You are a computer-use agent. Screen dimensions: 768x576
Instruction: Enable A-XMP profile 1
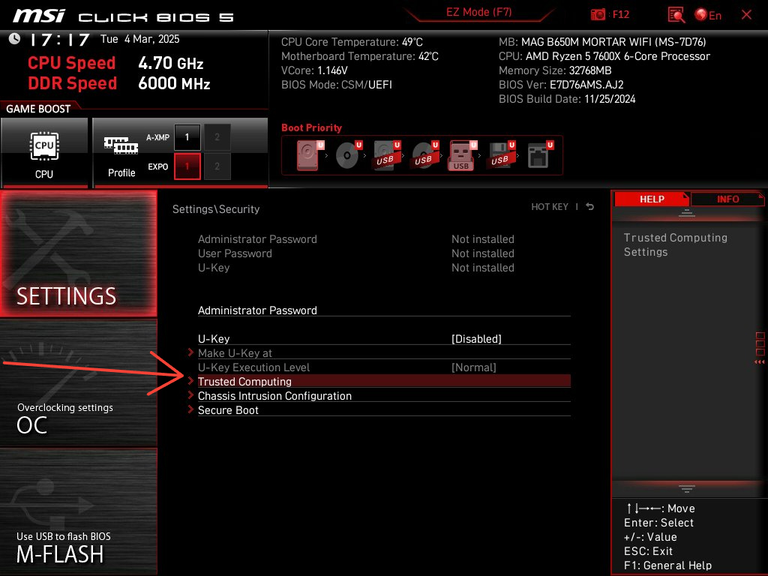(x=186, y=137)
